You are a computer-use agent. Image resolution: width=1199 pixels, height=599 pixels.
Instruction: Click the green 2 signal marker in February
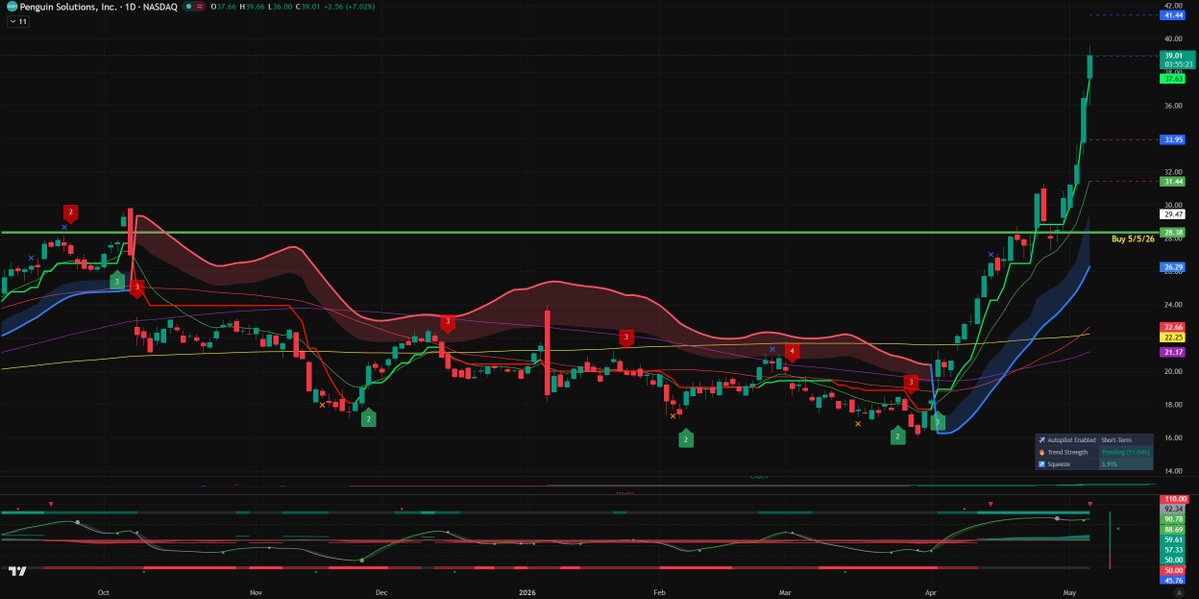pos(686,438)
